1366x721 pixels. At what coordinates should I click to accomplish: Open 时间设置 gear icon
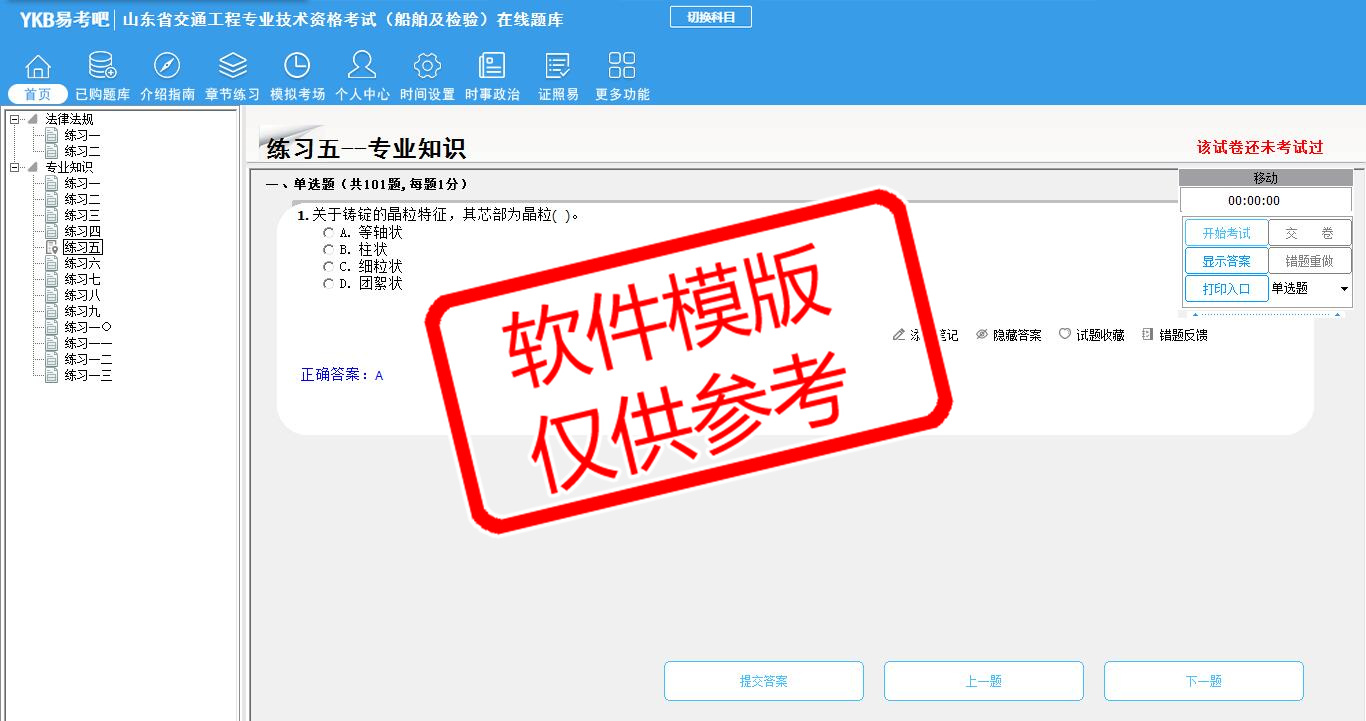coord(427,66)
